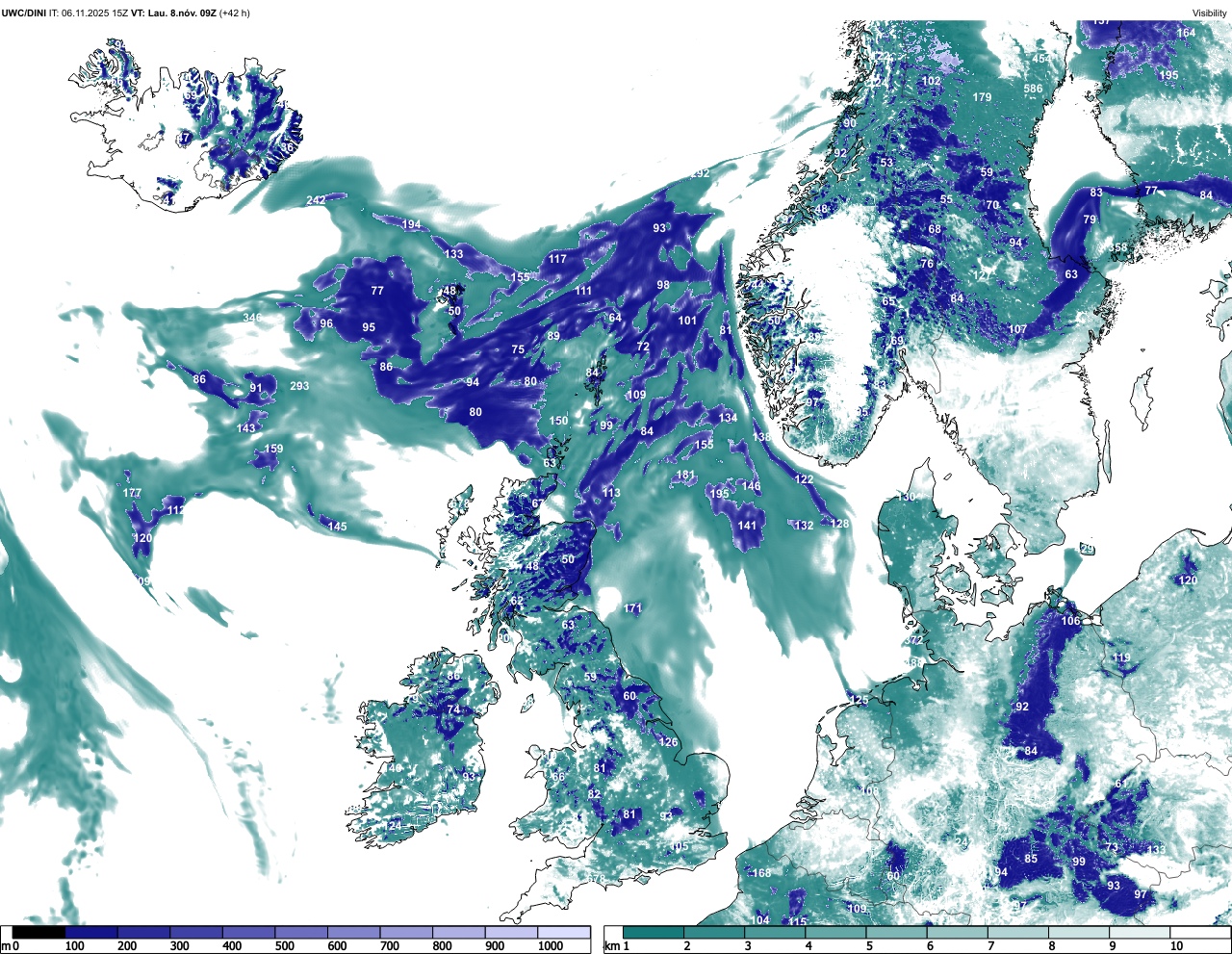This screenshot has width=1232, height=954.
Task: Click the '164' value at top right
Action: (x=1186, y=33)
